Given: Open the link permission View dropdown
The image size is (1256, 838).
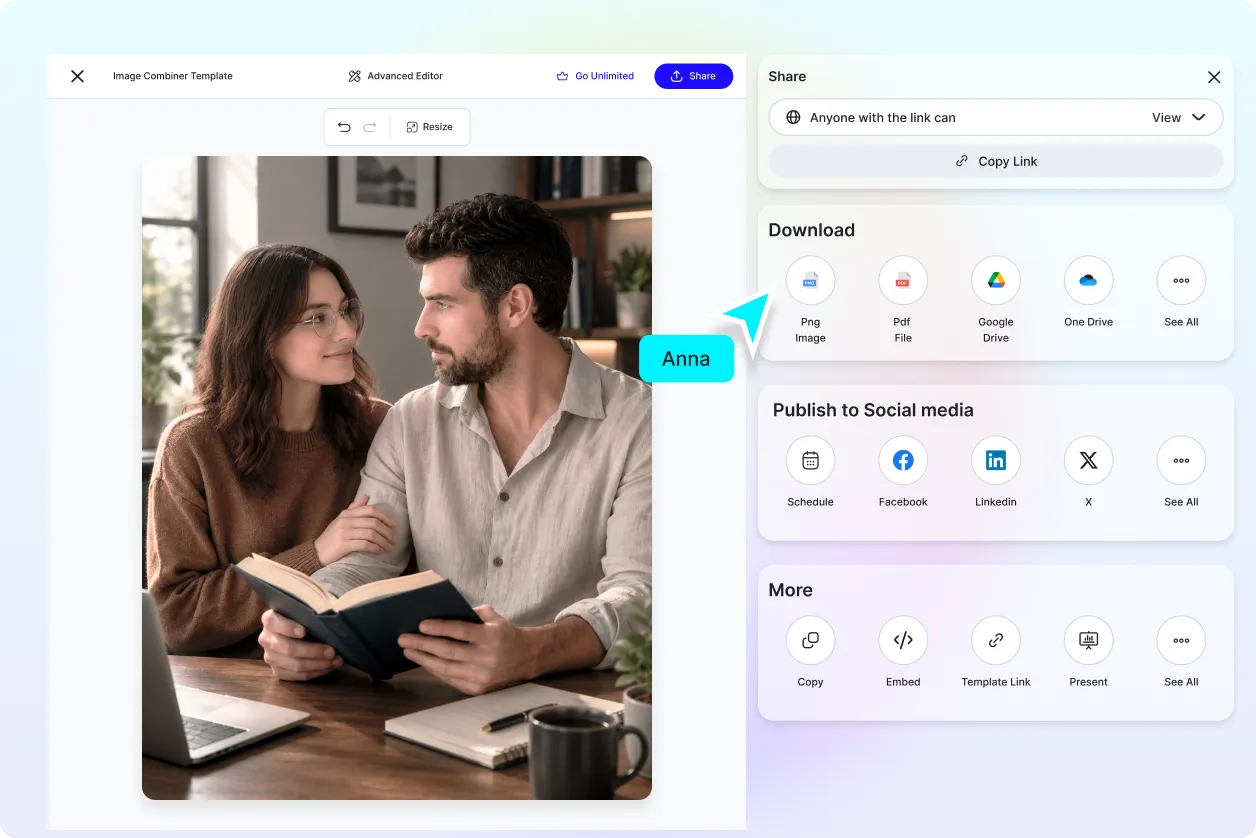Looking at the screenshot, I should (x=1178, y=117).
